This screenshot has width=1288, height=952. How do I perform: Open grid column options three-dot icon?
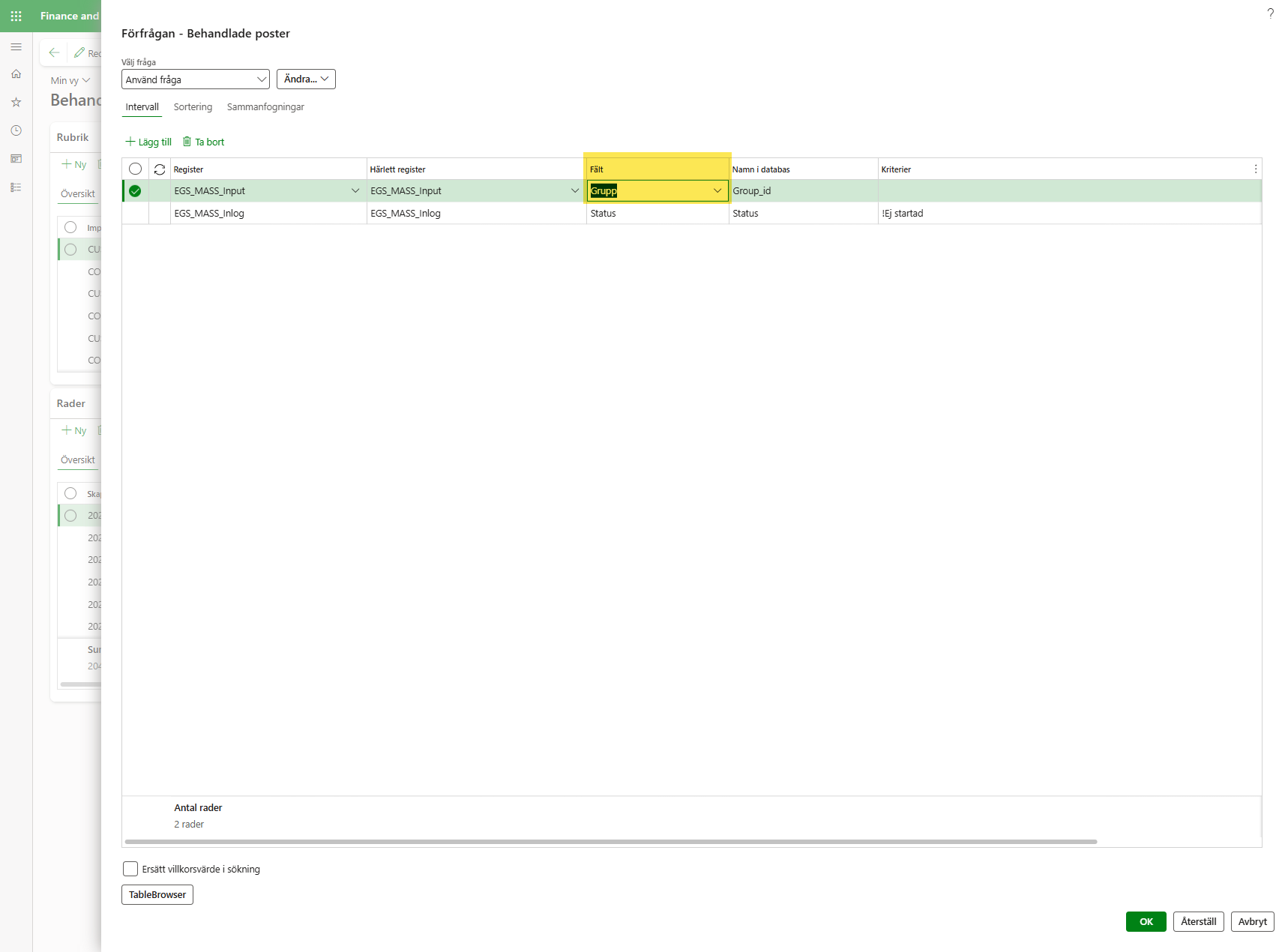pyautogui.click(x=1255, y=169)
